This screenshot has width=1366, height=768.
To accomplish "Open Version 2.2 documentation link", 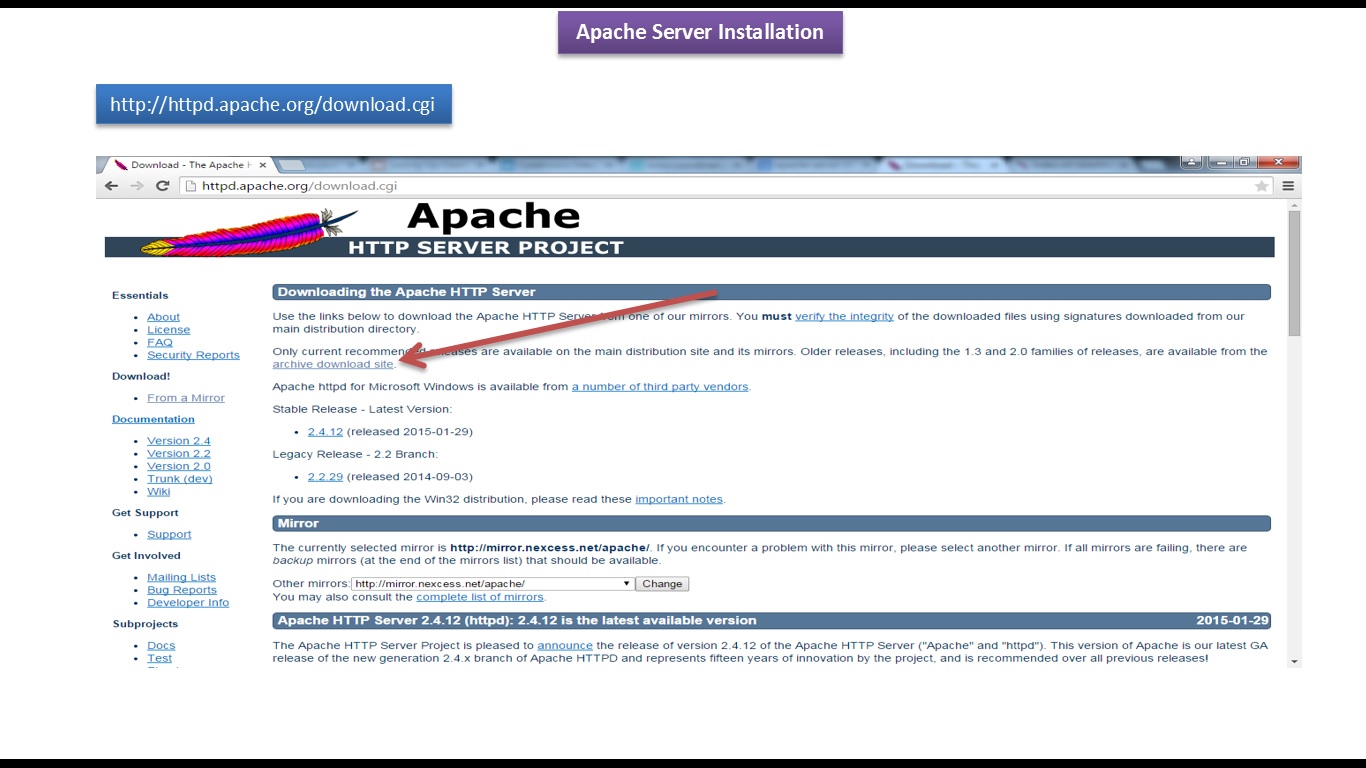I will click(178, 454).
